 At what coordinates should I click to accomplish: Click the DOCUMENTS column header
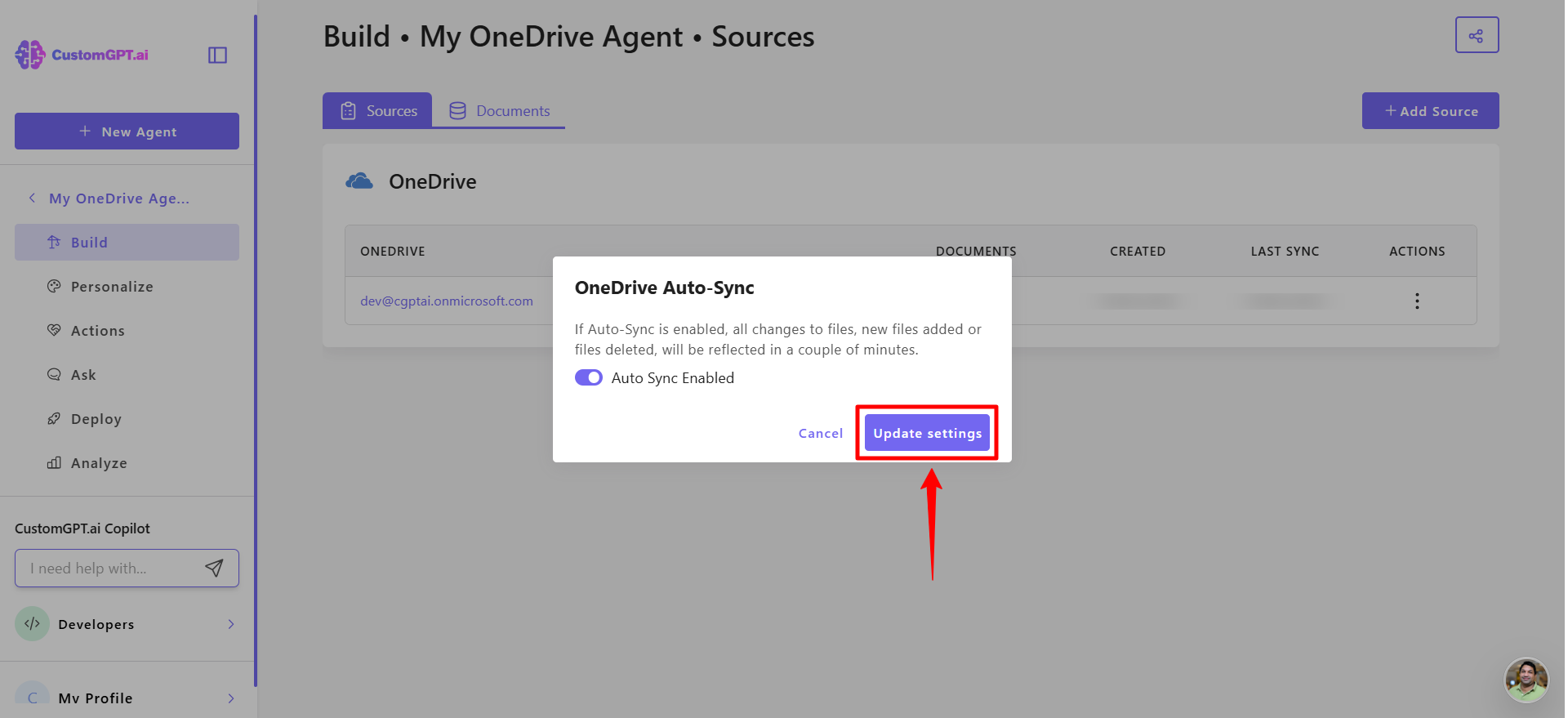(976, 251)
